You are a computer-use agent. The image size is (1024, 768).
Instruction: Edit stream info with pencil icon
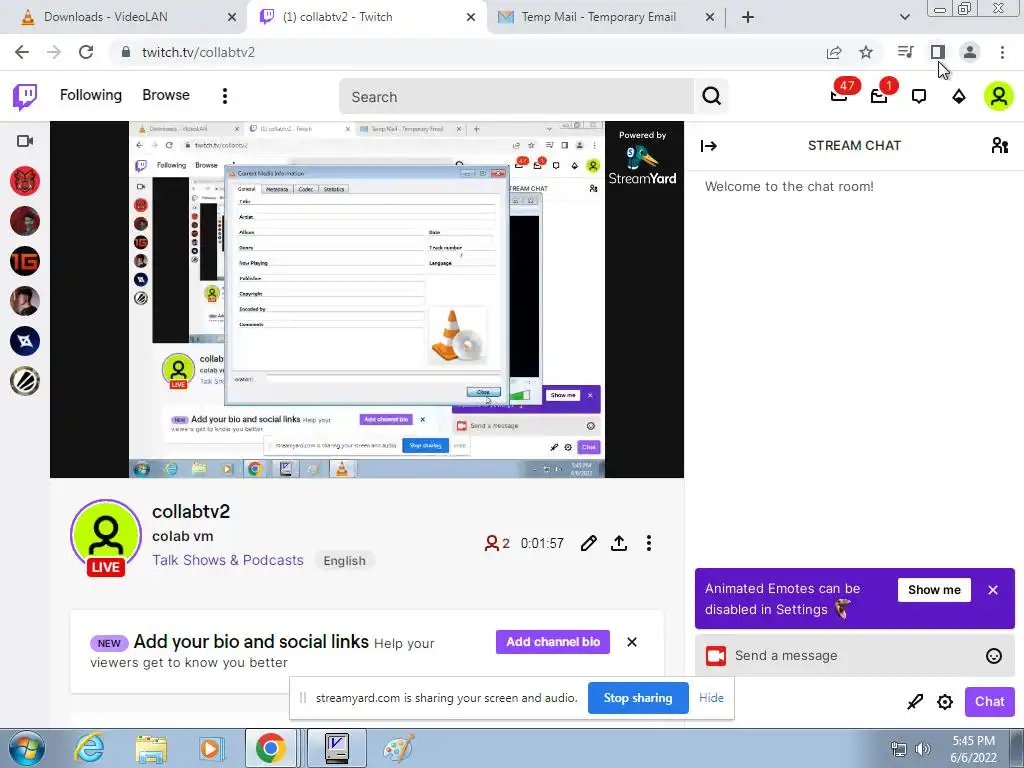pos(588,543)
